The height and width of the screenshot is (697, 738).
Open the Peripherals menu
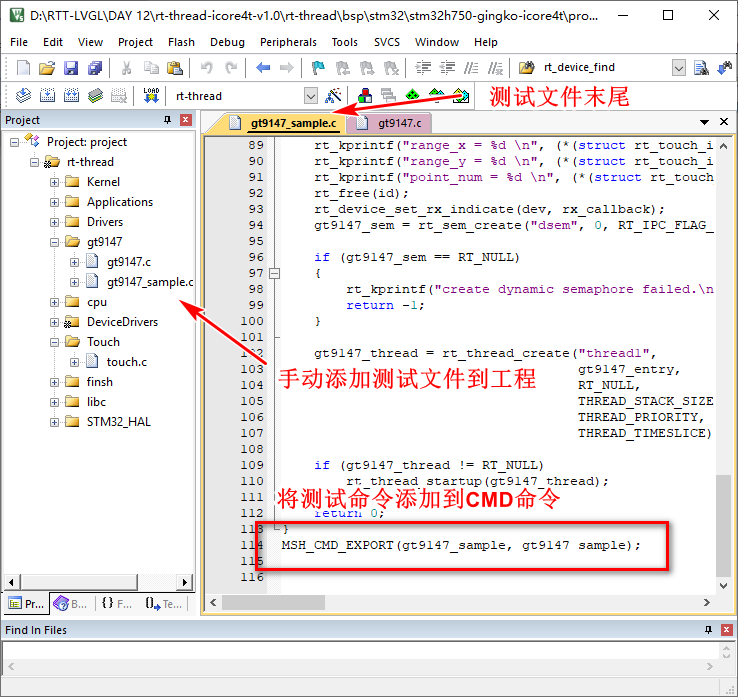[x=288, y=42]
